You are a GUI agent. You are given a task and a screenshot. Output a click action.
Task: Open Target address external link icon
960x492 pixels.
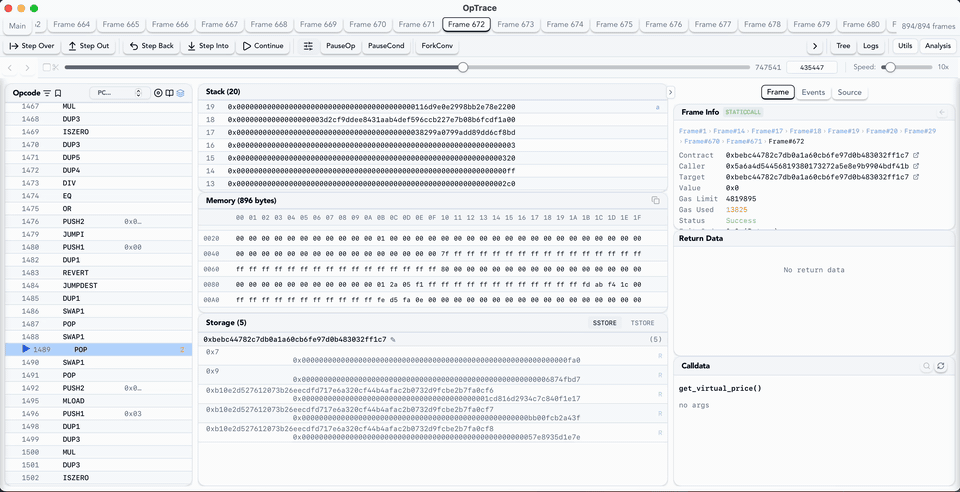[x=916, y=177]
